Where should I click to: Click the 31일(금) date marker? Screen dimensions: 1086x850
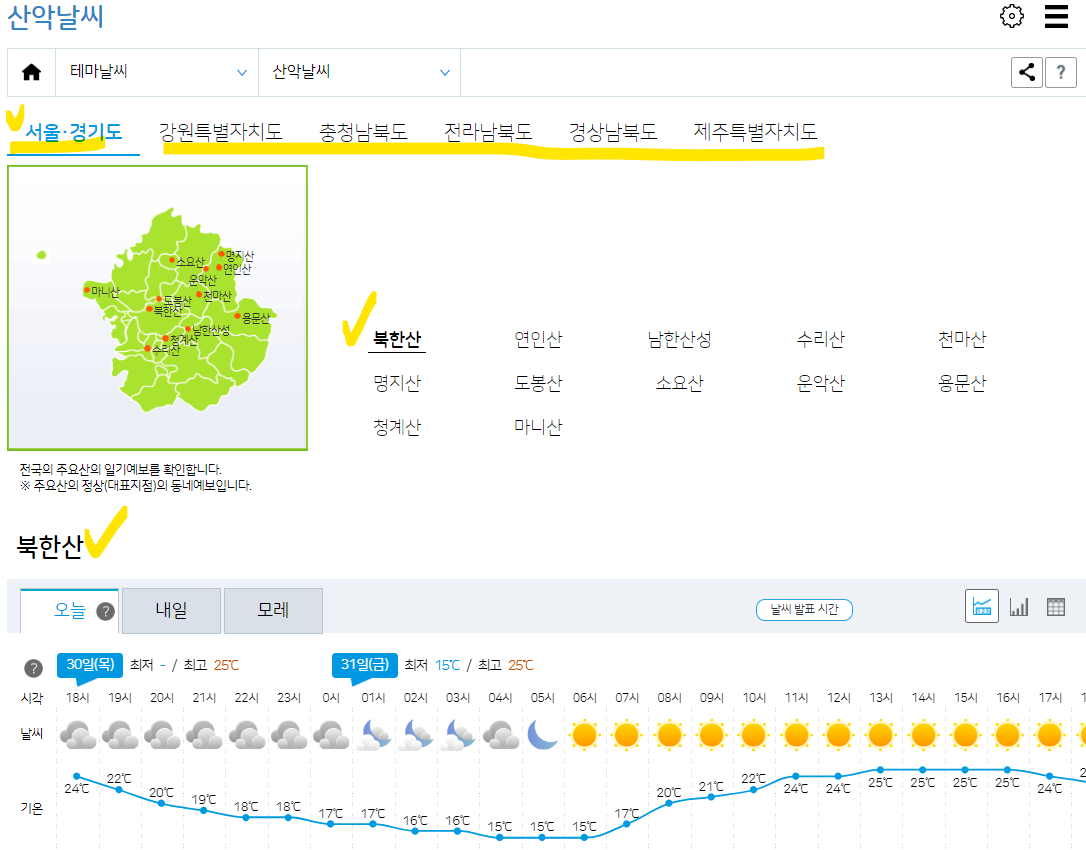click(x=365, y=662)
